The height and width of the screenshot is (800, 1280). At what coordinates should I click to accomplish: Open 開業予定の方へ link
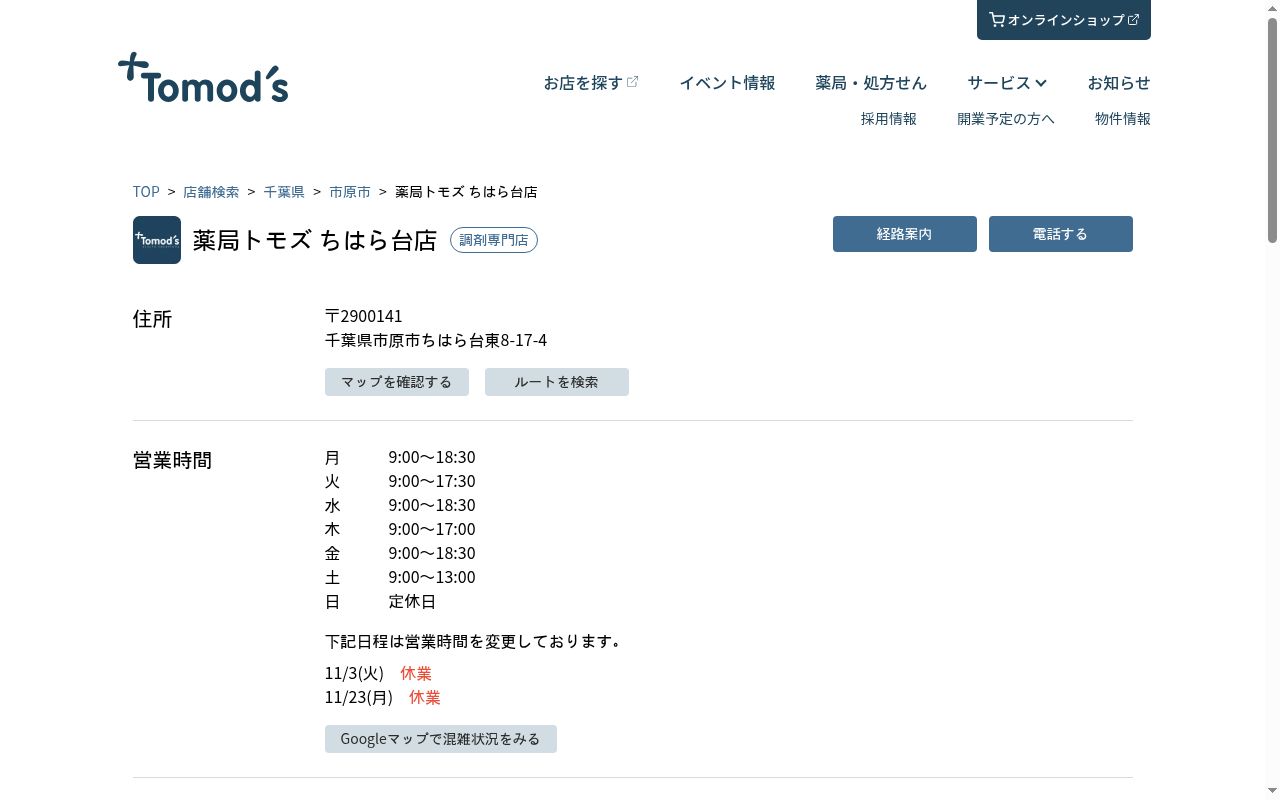click(1006, 118)
